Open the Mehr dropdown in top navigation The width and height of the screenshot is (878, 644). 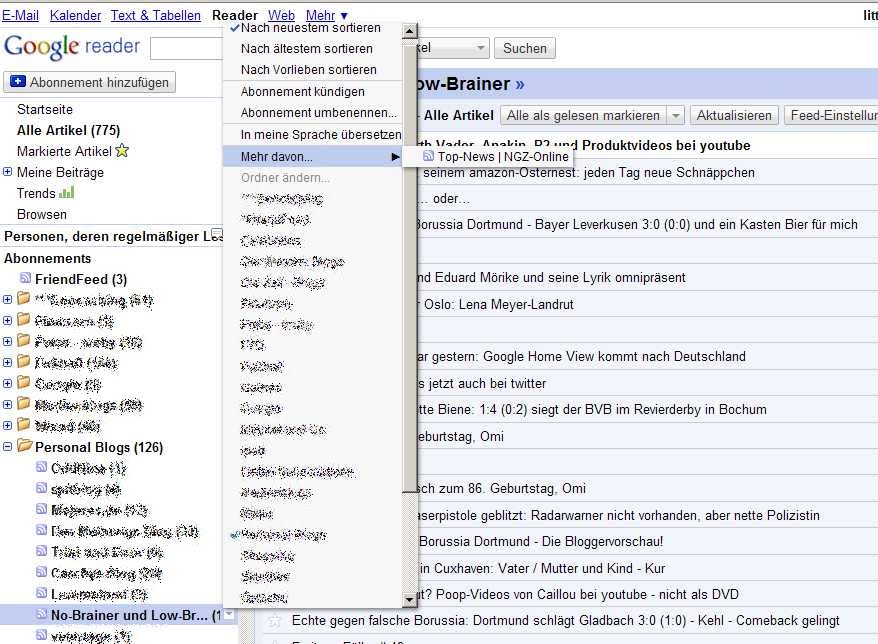pyautogui.click(x=326, y=16)
